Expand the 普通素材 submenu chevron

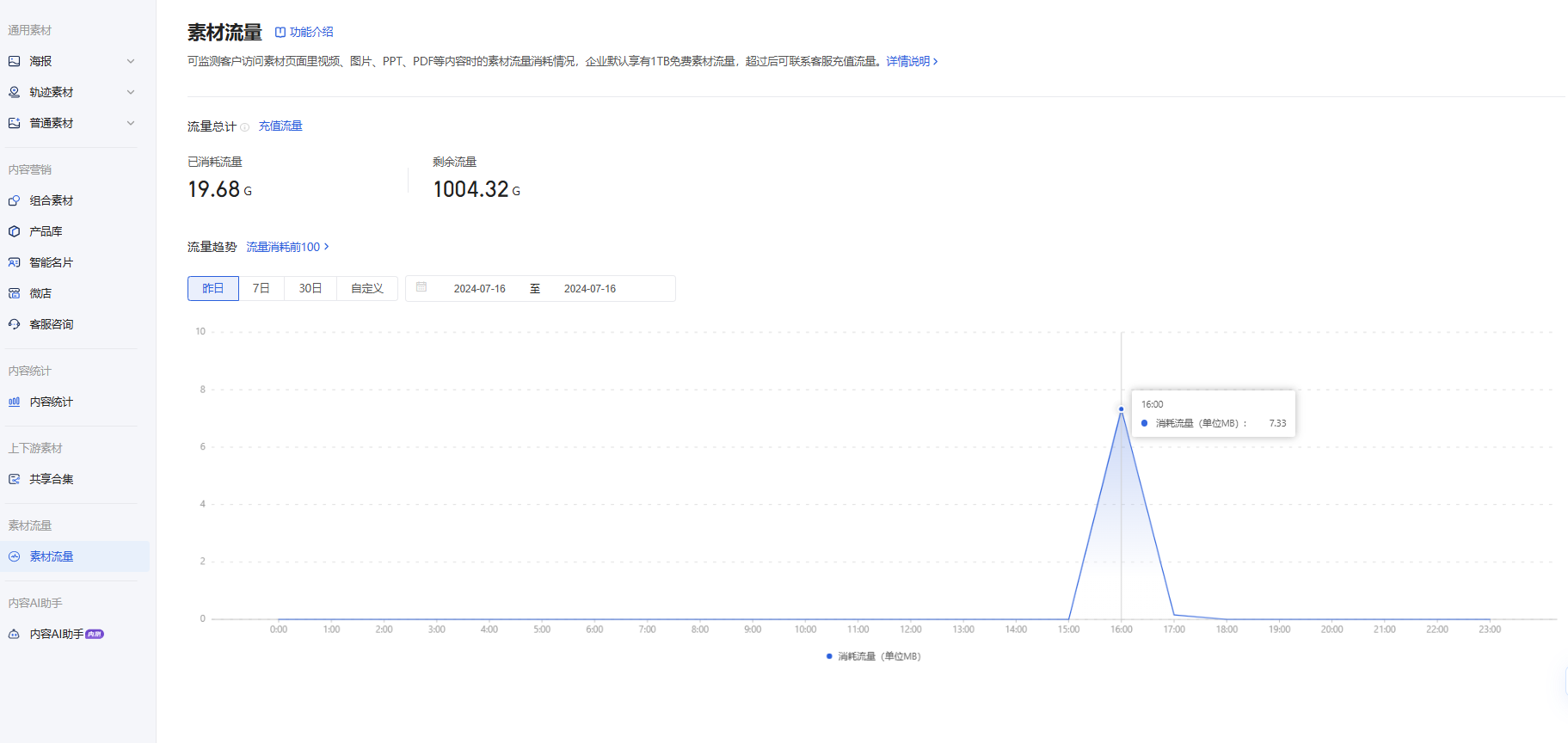click(x=131, y=123)
